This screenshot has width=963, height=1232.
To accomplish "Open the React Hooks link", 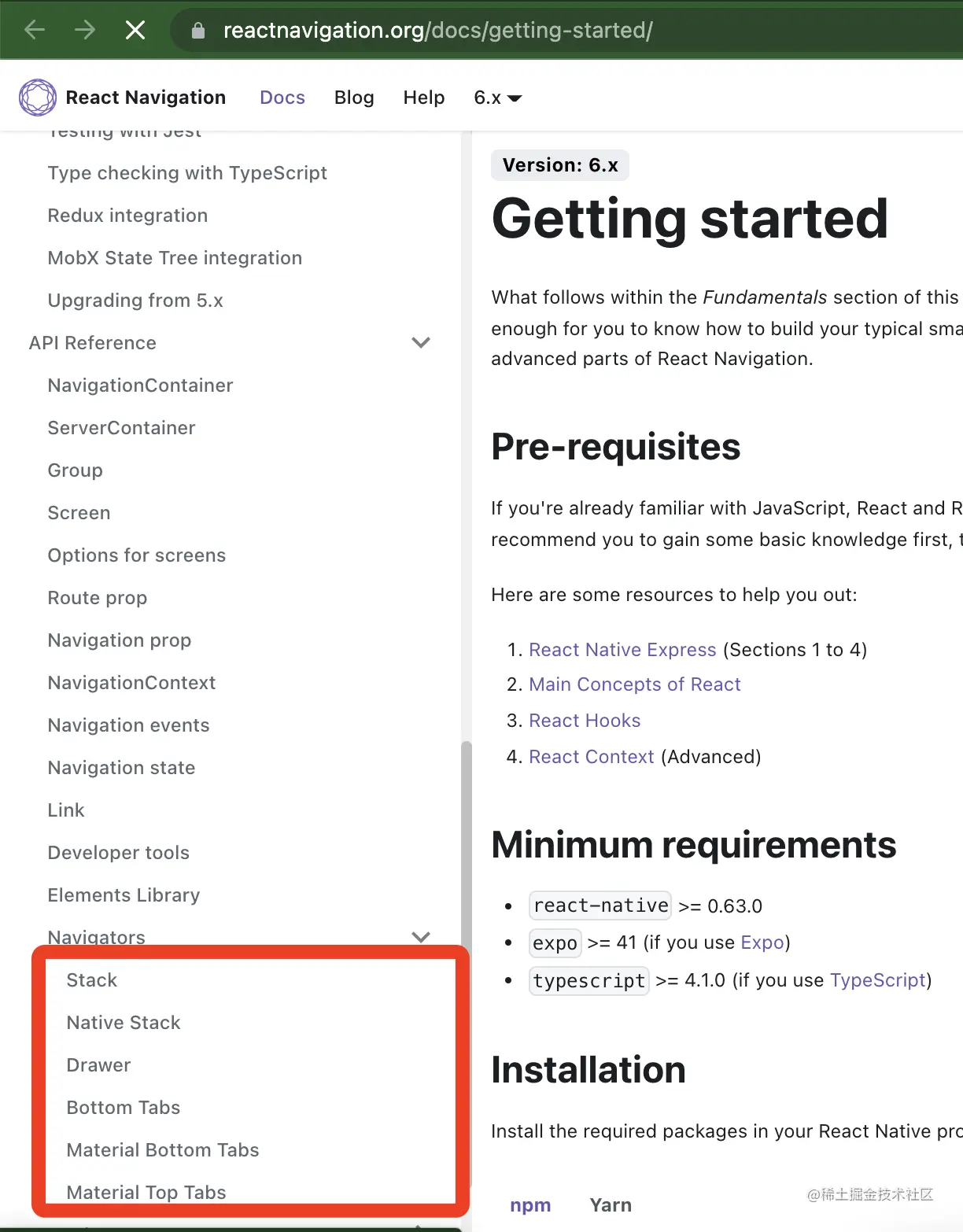I will pos(585,721).
